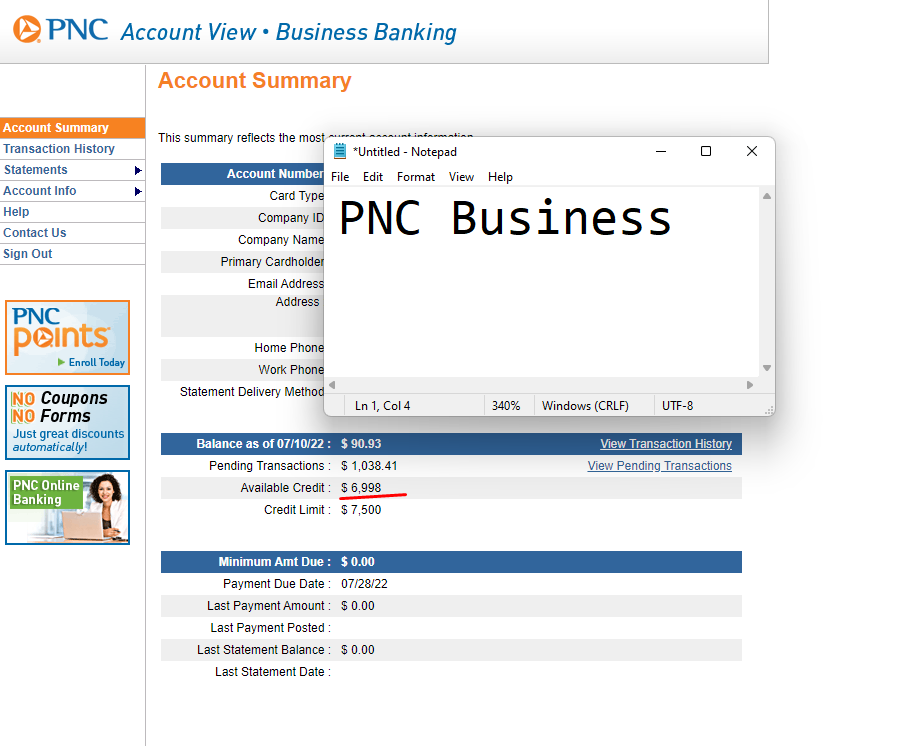Click the Notepad resize grip corner
The height and width of the screenshot is (746, 923).
point(768,410)
